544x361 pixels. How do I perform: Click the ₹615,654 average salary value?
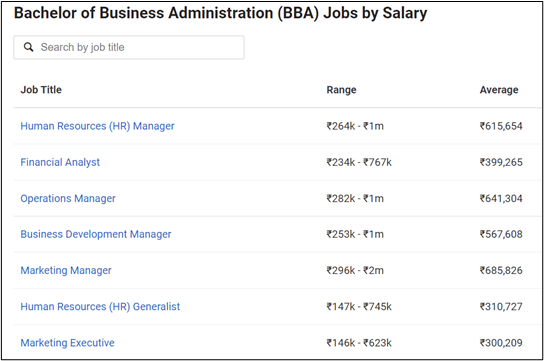point(501,126)
